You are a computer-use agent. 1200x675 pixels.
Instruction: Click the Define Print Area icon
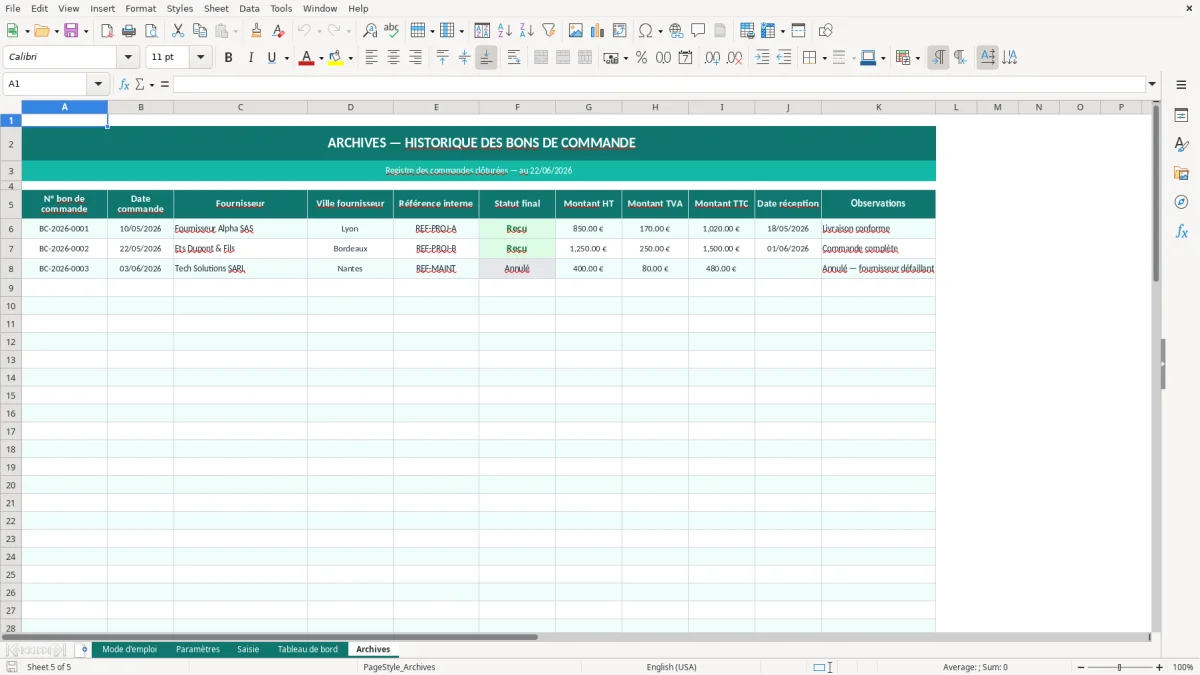point(747,31)
